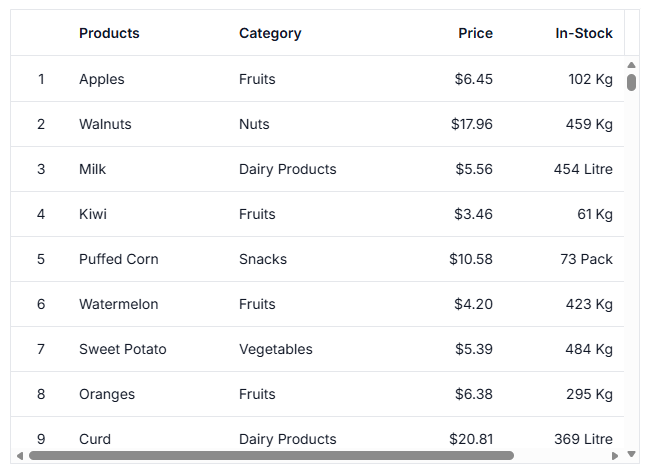The height and width of the screenshot is (474, 650).
Task: Click the $17.96 price cell
Action: (472, 124)
